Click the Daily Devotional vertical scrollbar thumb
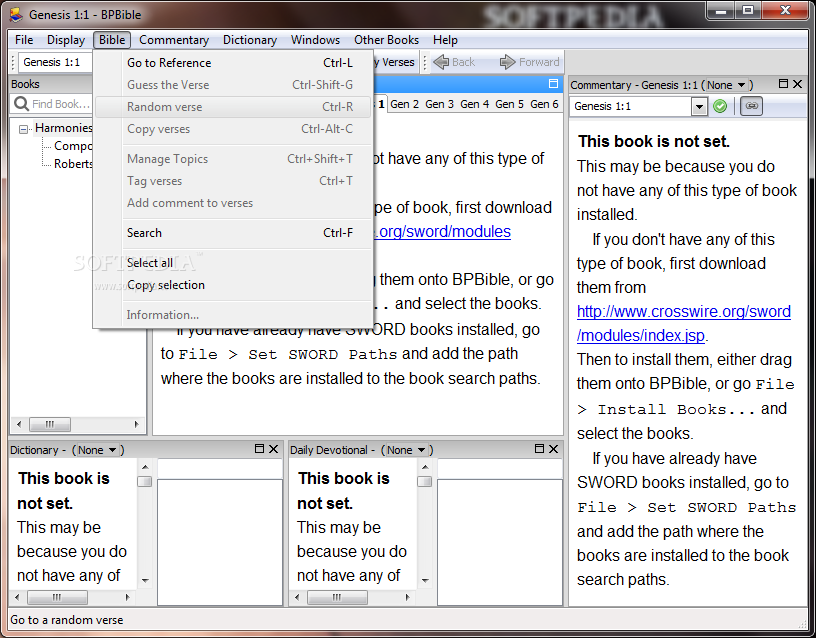This screenshot has width=816, height=638. click(425, 481)
